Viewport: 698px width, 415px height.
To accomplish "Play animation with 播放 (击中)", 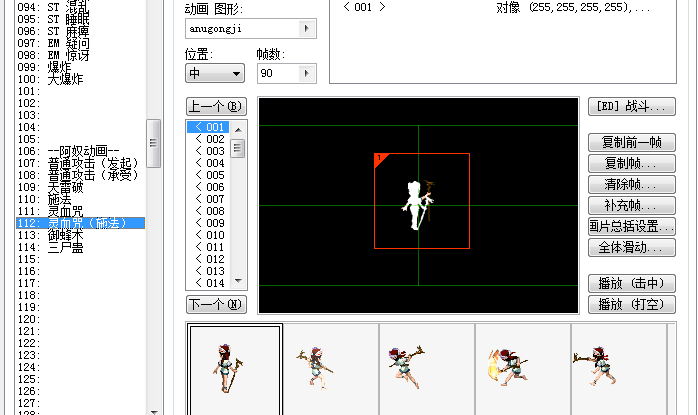I will 632,283.
